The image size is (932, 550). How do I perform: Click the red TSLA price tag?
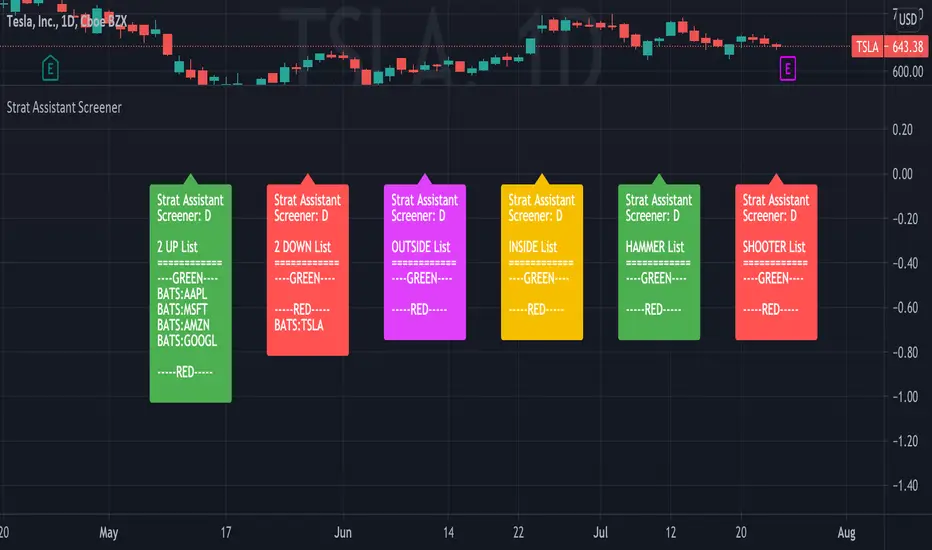point(866,46)
